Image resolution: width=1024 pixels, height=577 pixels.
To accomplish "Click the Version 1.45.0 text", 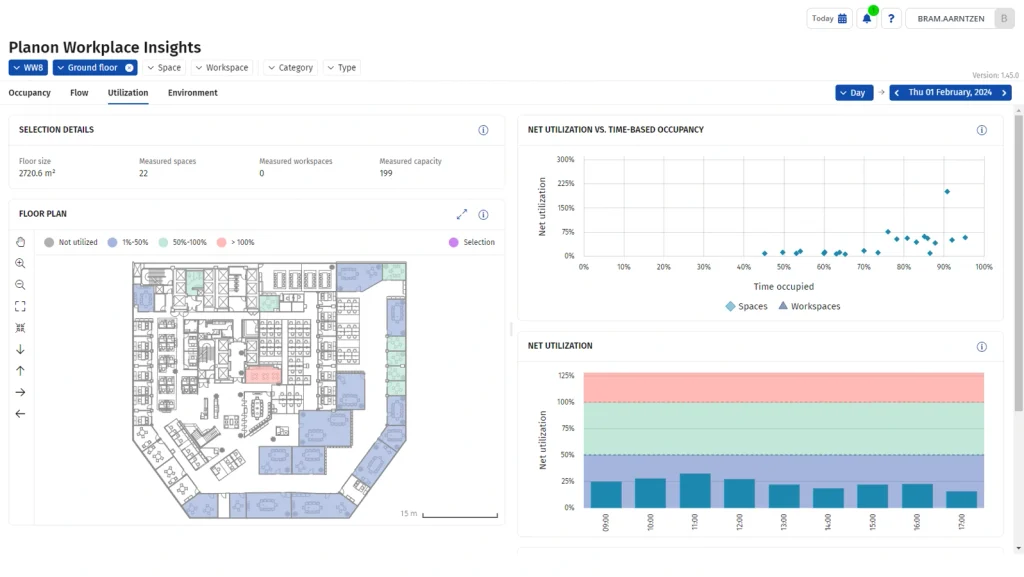I will [x=995, y=75].
